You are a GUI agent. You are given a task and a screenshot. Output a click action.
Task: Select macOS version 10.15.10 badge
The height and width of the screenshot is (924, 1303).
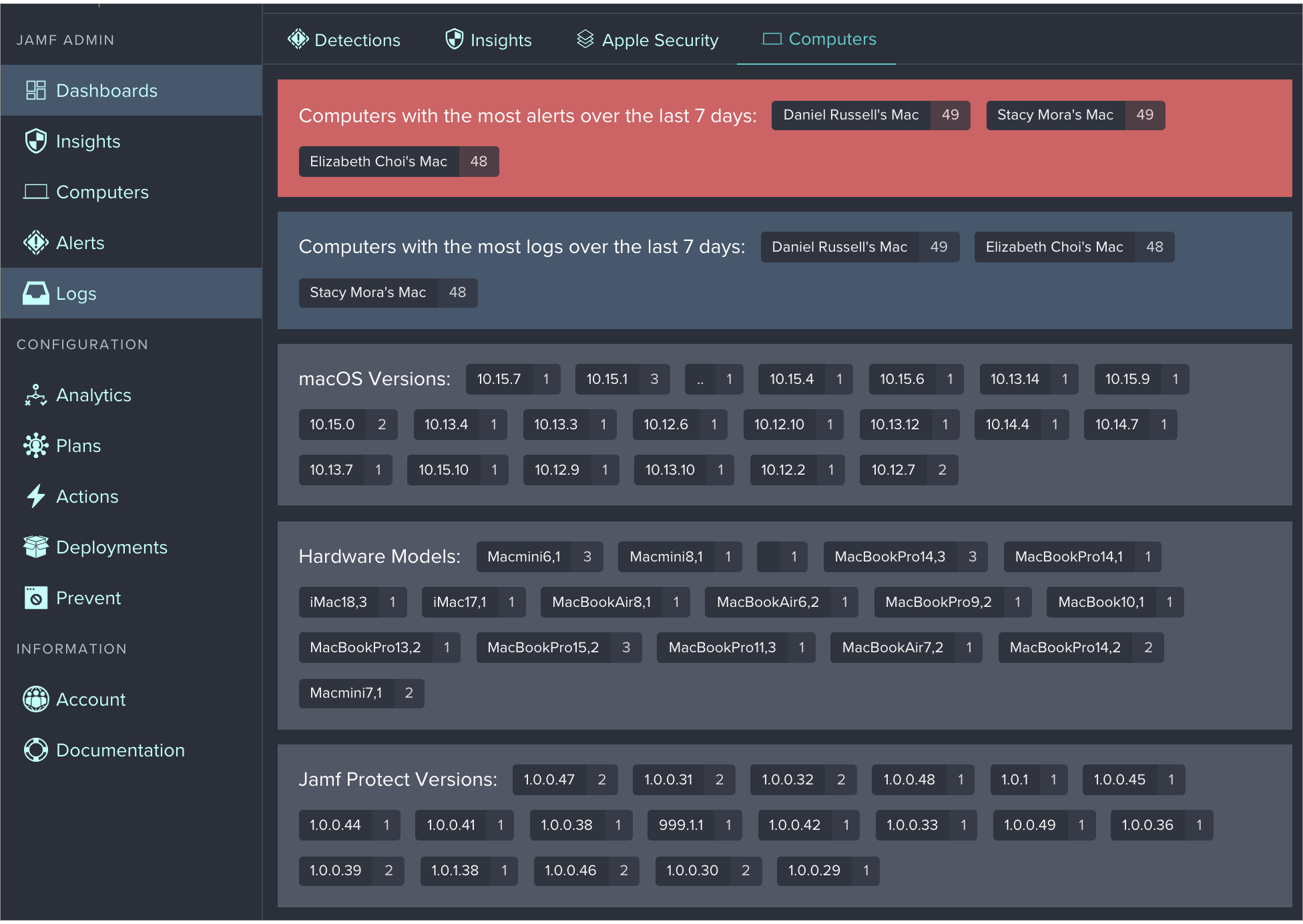click(457, 470)
